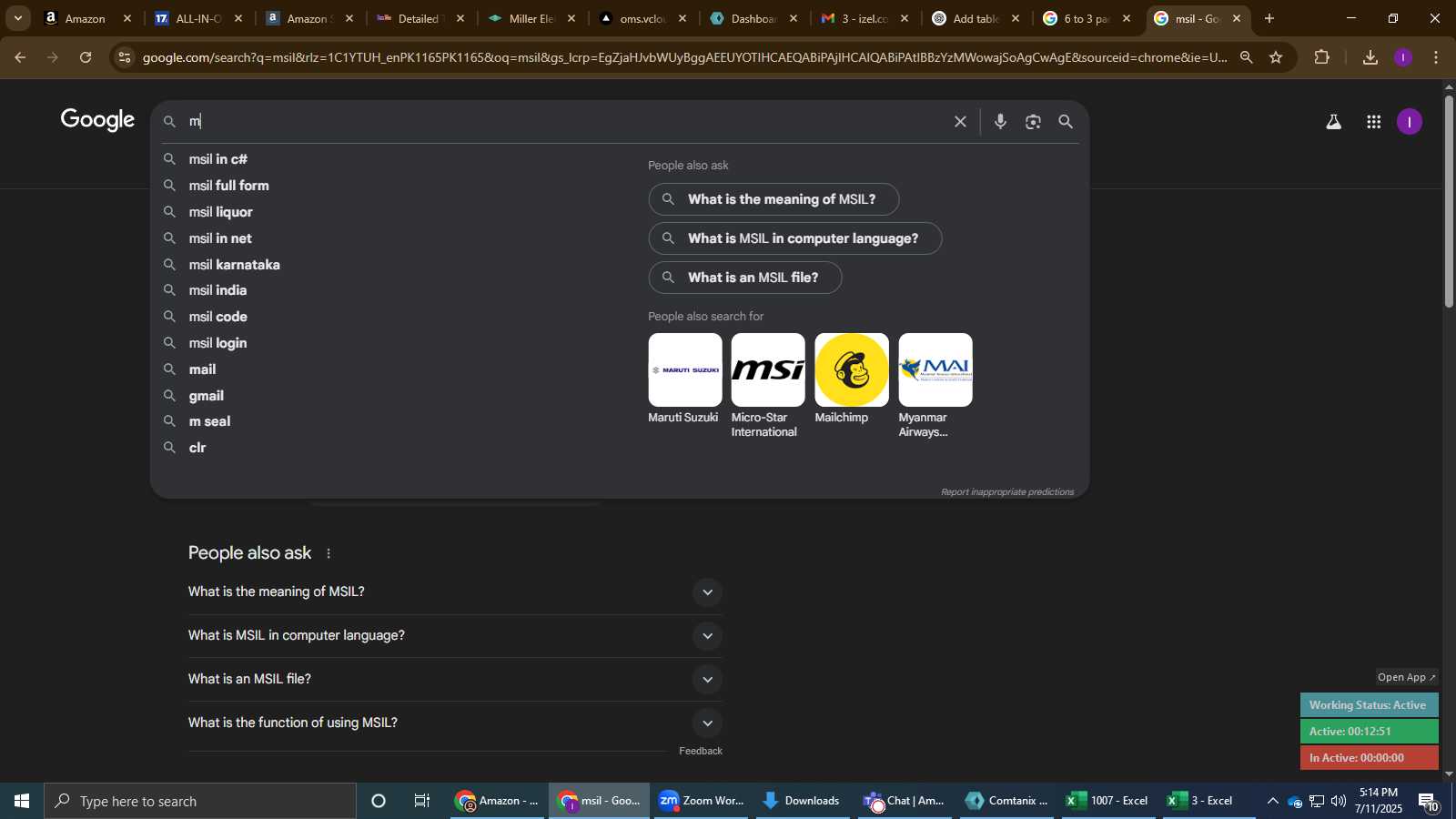Close the '6 to 3 pa' tab
This screenshot has height=819, width=1456.
click(x=1127, y=18)
